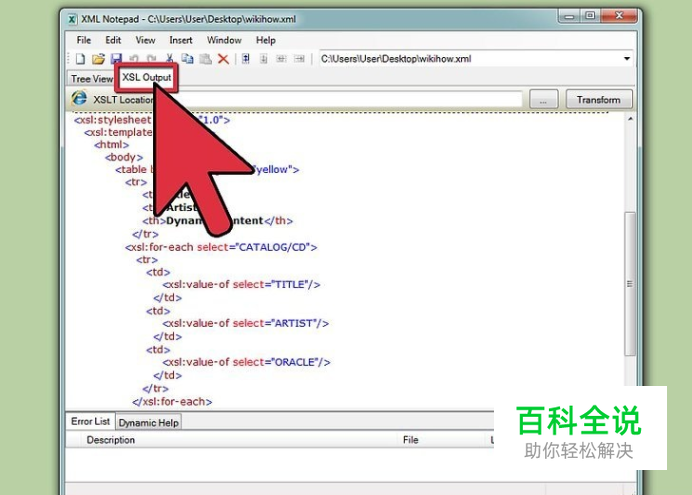692x495 pixels.
Task: Cut selection with the scissors icon
Action: 169,59
